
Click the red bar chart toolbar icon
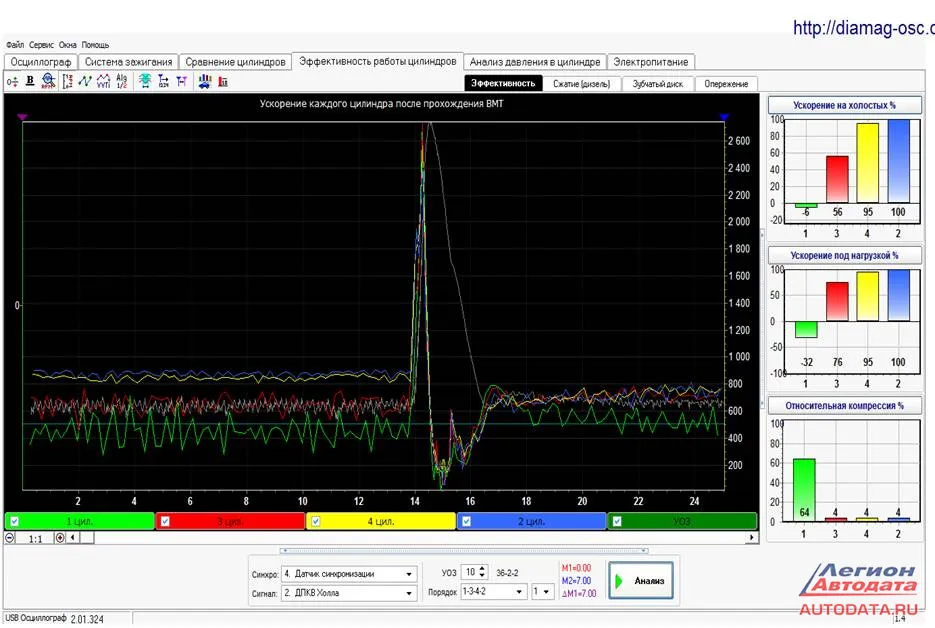tap(223, 81)
